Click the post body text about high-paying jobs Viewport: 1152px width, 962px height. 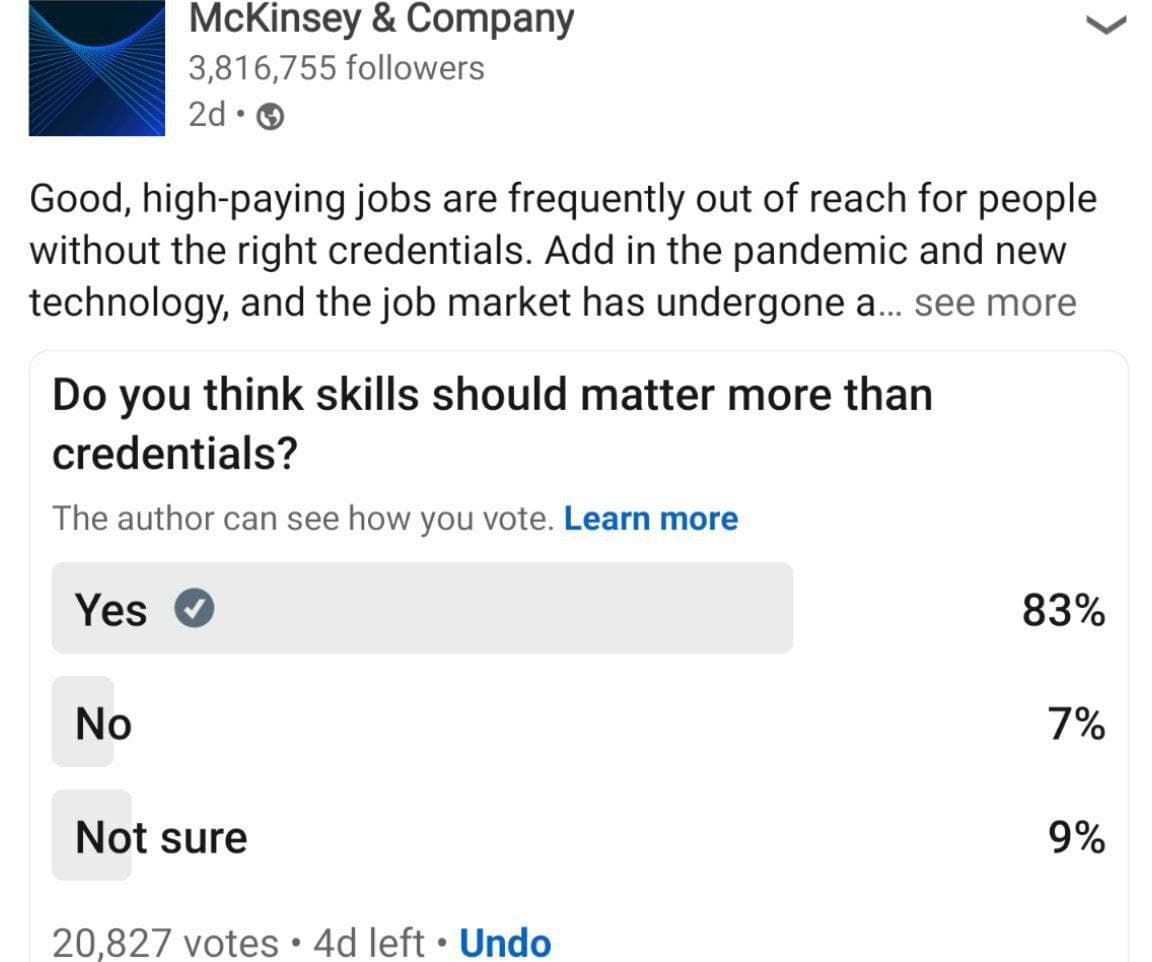(563, 251)
